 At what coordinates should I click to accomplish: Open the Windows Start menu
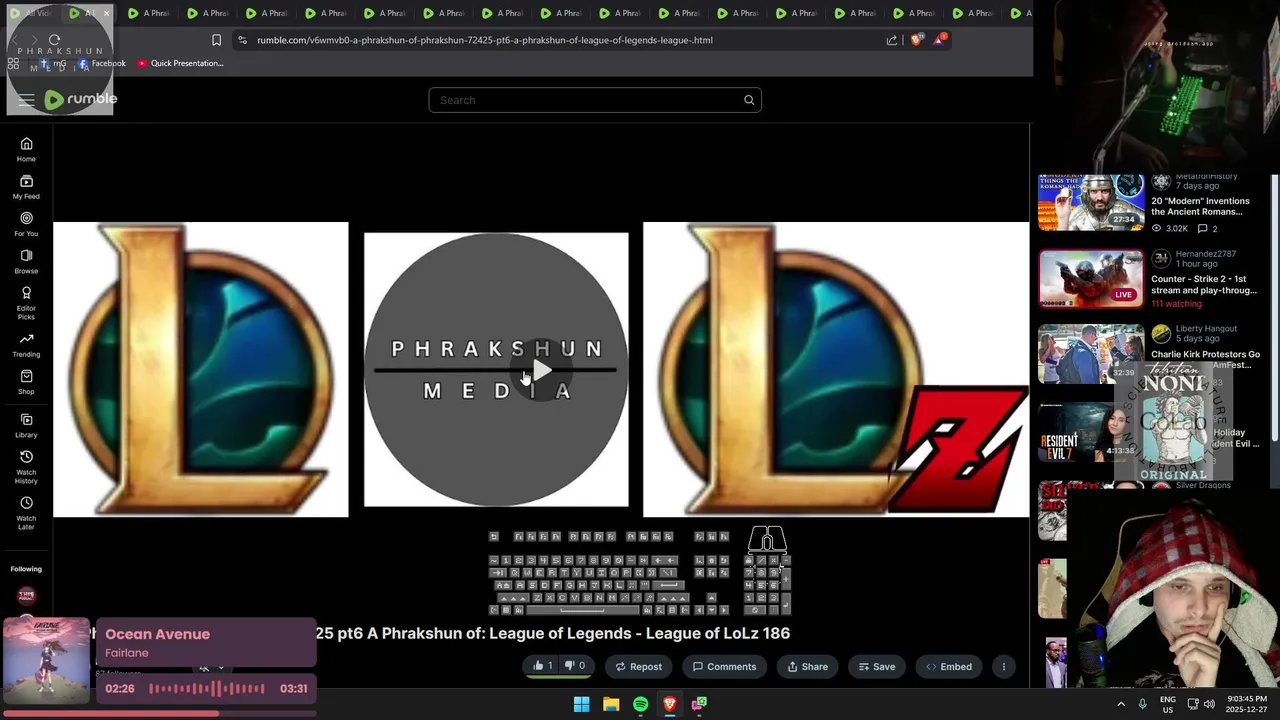click(581, 704)
